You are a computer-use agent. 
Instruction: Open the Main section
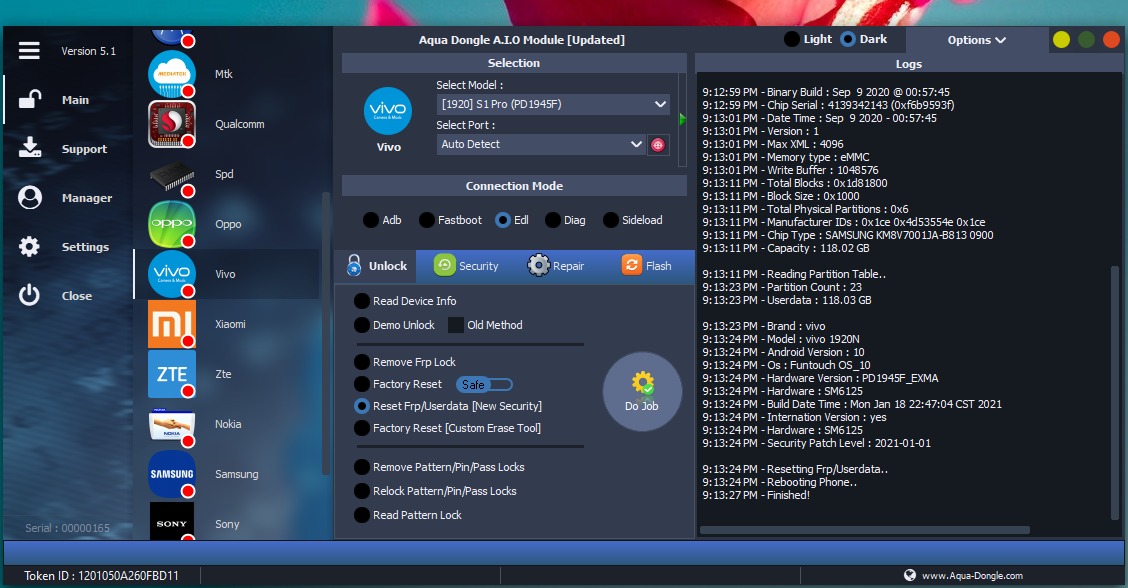coord(76,100)
